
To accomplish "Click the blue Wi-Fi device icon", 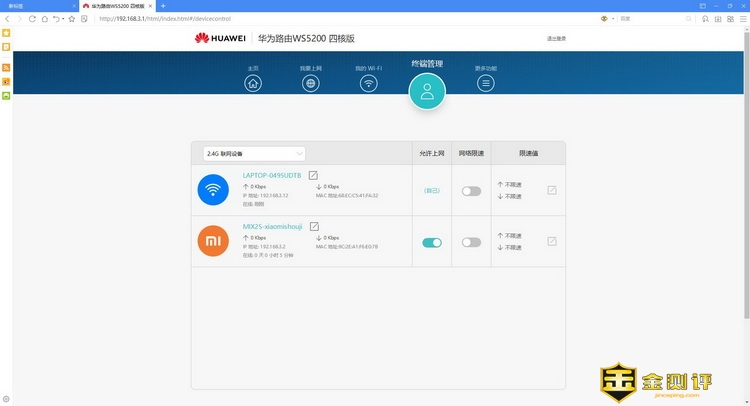I will (x=214, y=190).
